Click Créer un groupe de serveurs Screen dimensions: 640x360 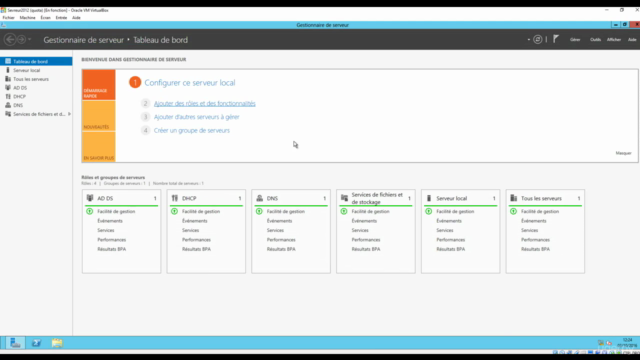[x=191, y=131]
